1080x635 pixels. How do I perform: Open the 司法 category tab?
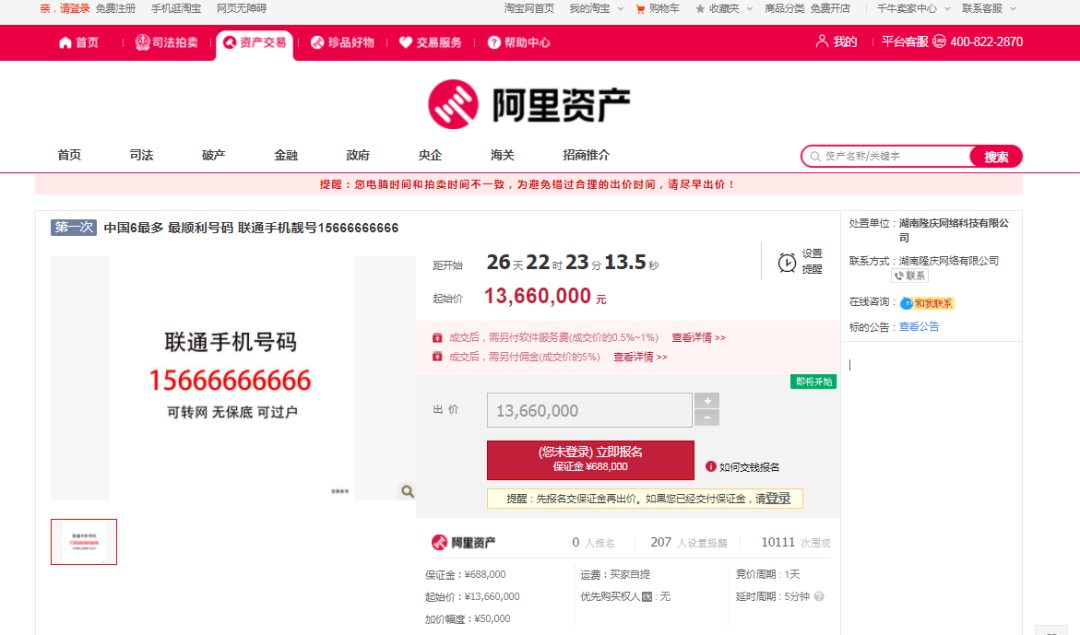click(141, 155)
